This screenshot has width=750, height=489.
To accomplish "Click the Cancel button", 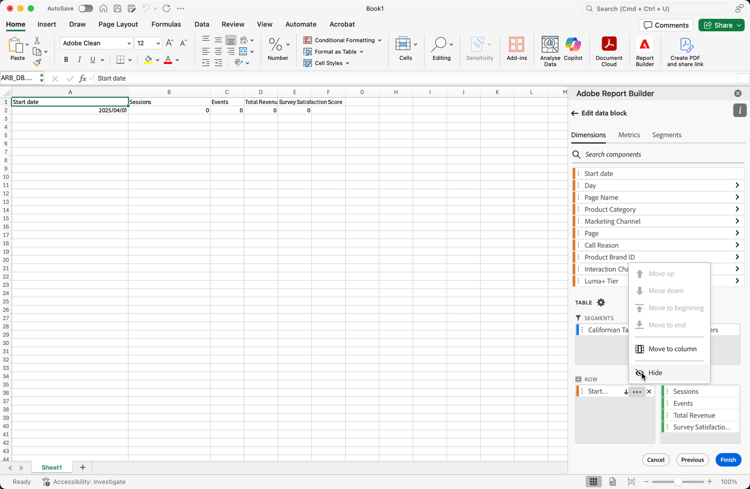I will click(x=655, y=460).
